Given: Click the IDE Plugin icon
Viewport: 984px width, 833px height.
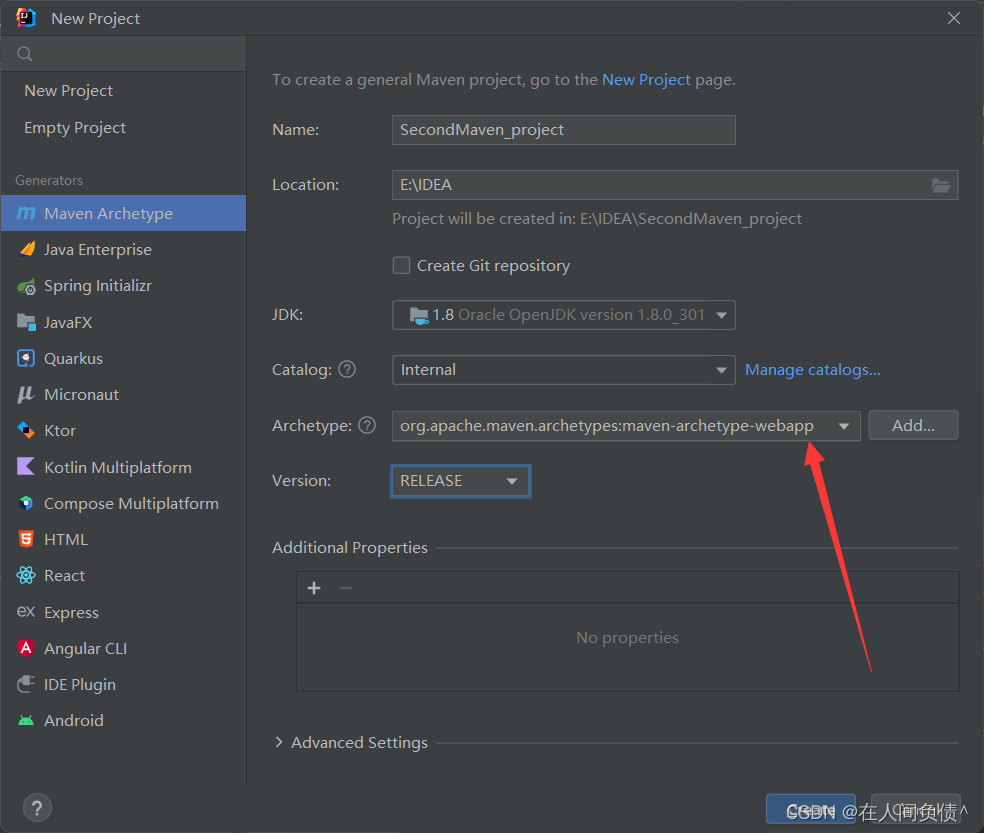Looking at the screenshot, I should (x=26, y=684).
